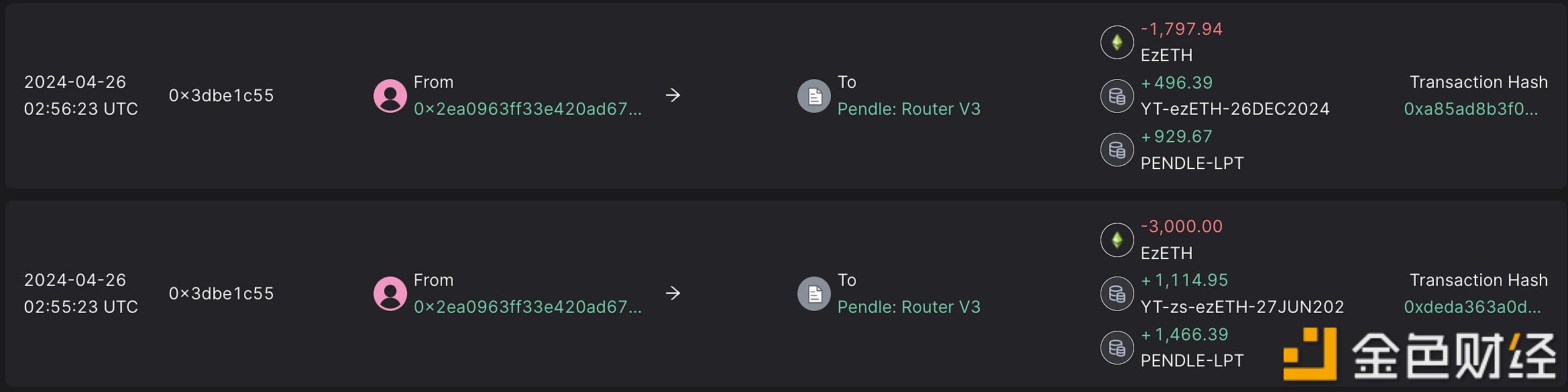
Task: Click the arrow between From and To, first row
Action: point(673,95)
